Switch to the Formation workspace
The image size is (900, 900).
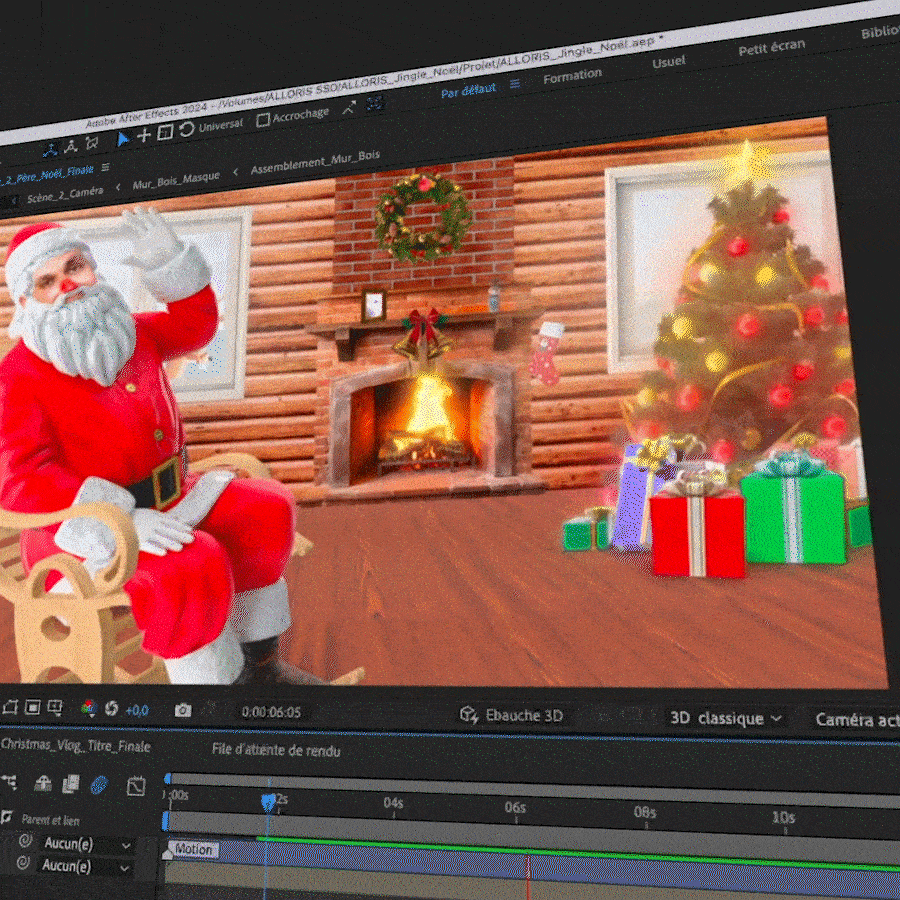tap(572, 76)
